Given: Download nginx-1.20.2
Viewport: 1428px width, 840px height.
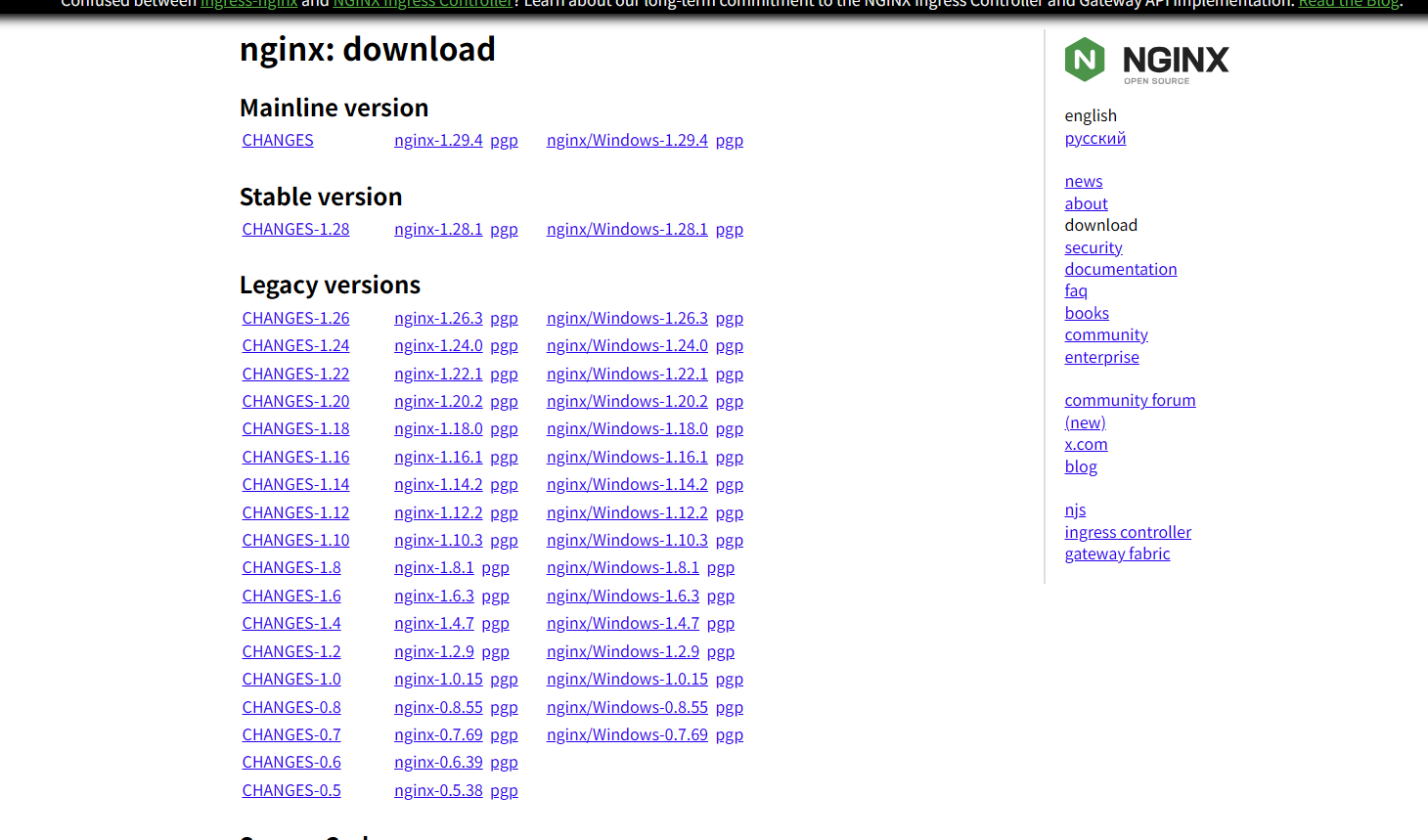Looking at the screenshot, I should coord(438,402).
